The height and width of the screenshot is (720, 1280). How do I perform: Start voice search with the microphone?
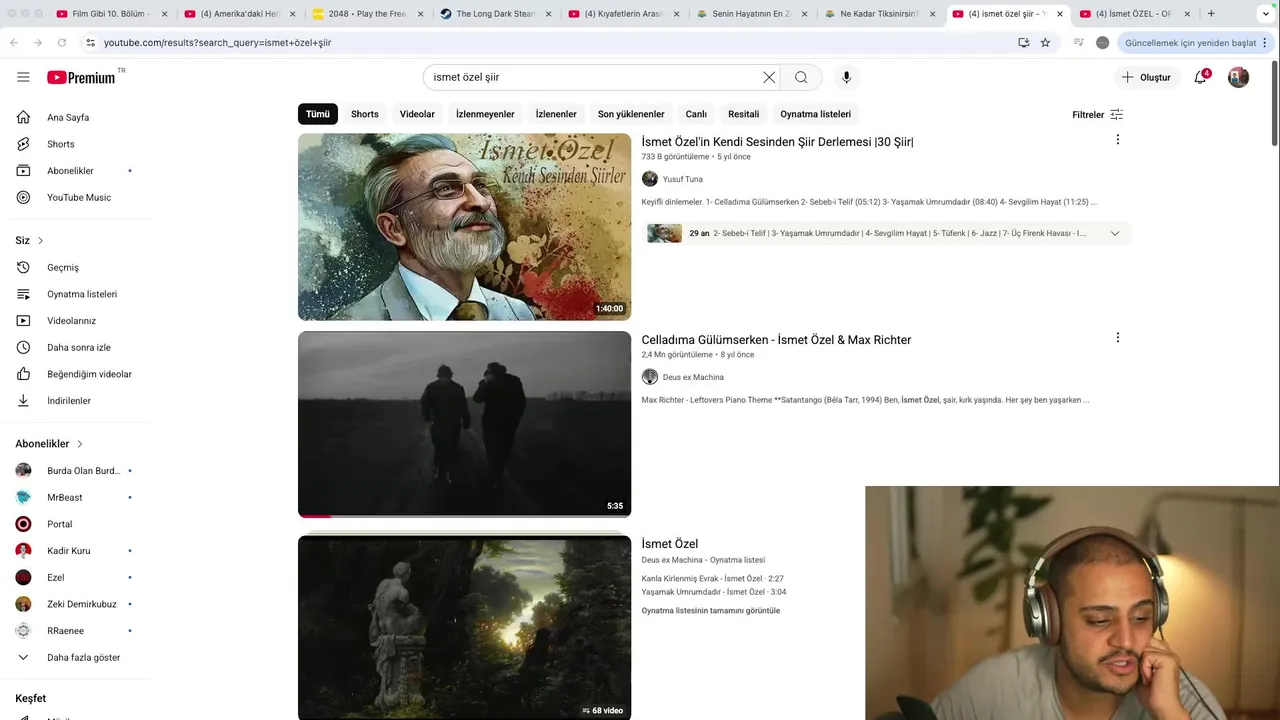(846, 77)
